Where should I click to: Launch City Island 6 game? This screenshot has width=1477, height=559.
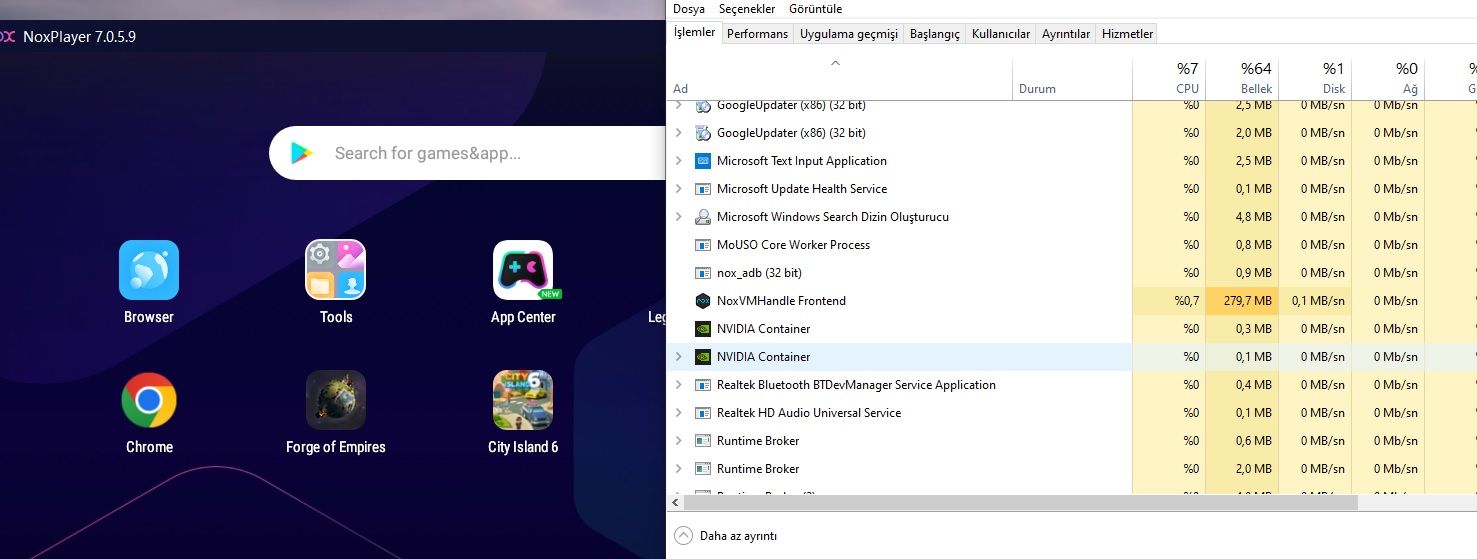[x=523, y=400]
